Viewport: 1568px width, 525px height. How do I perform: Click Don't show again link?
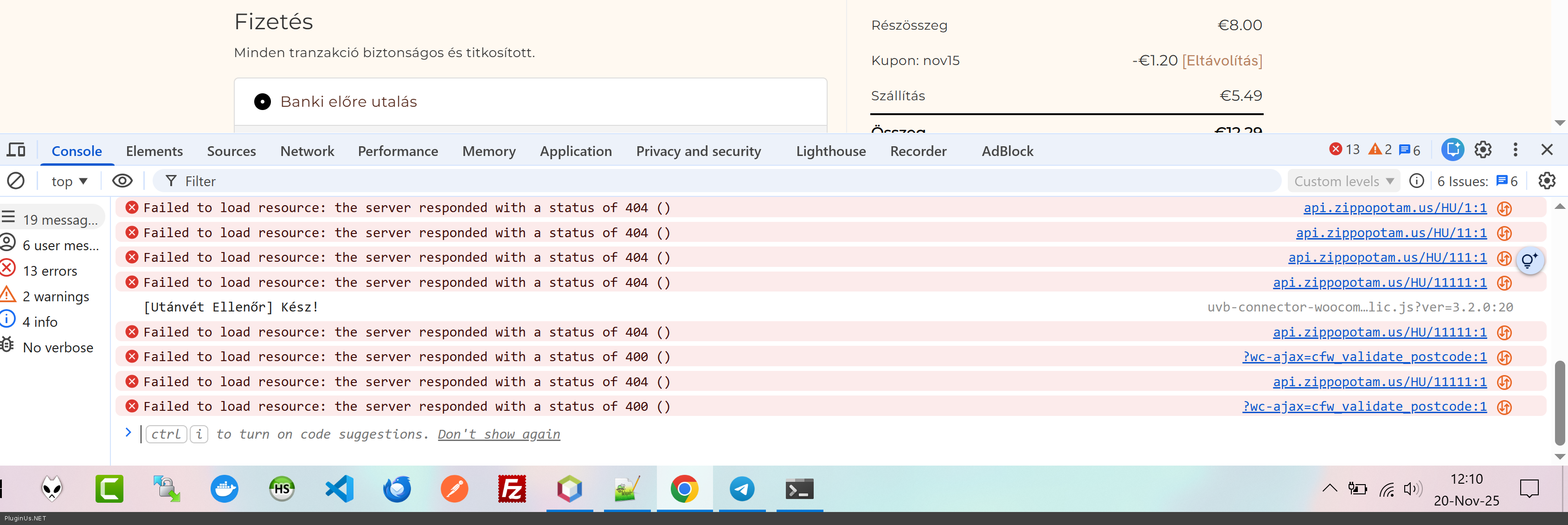[x=499, y=434]
